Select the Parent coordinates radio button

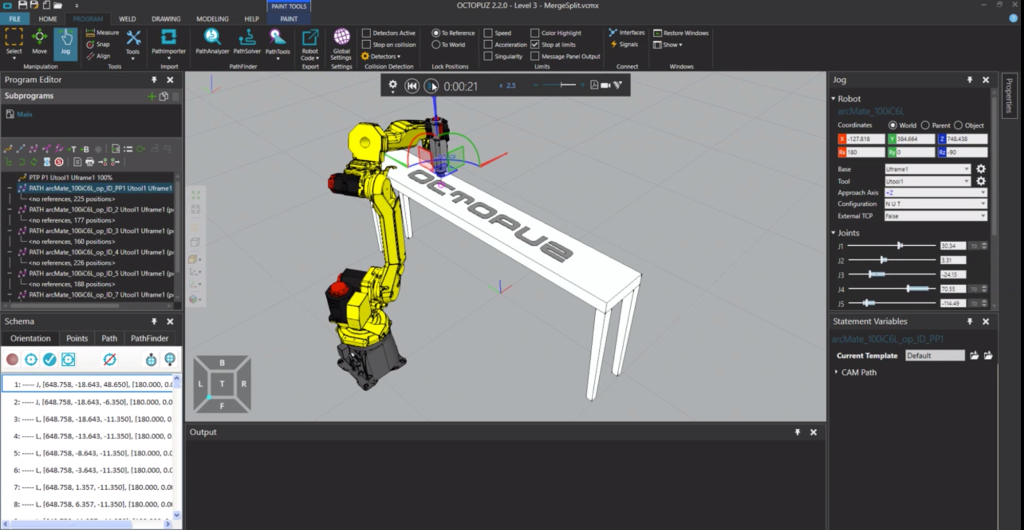(925, 125)
